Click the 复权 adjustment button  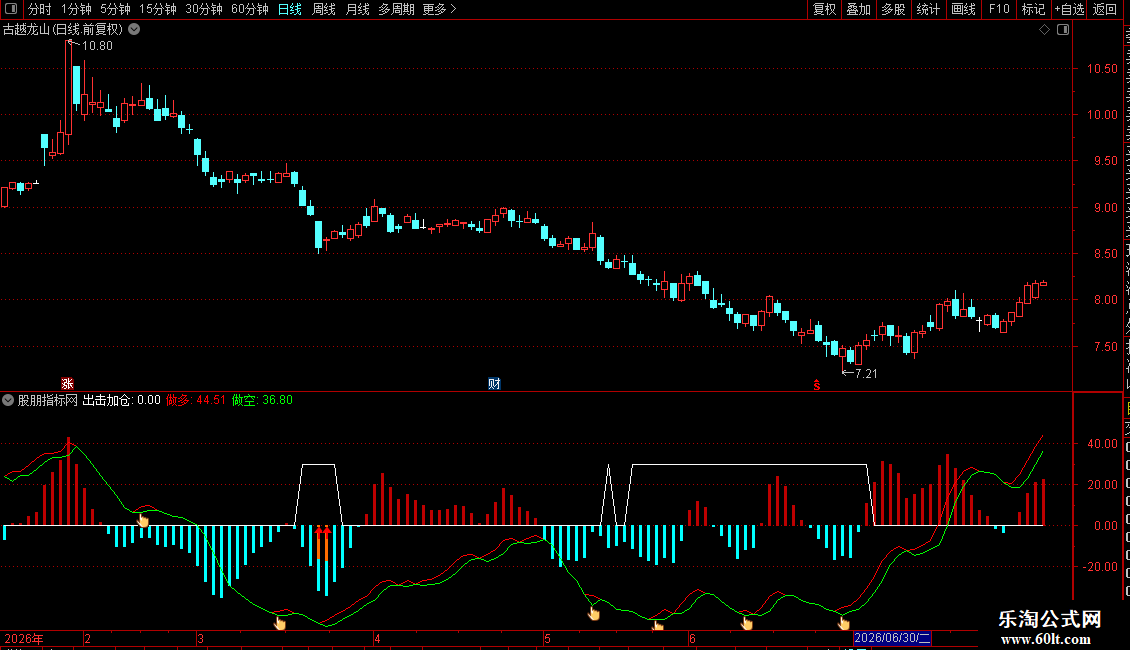pyautogui.click(x=824, y=9)
